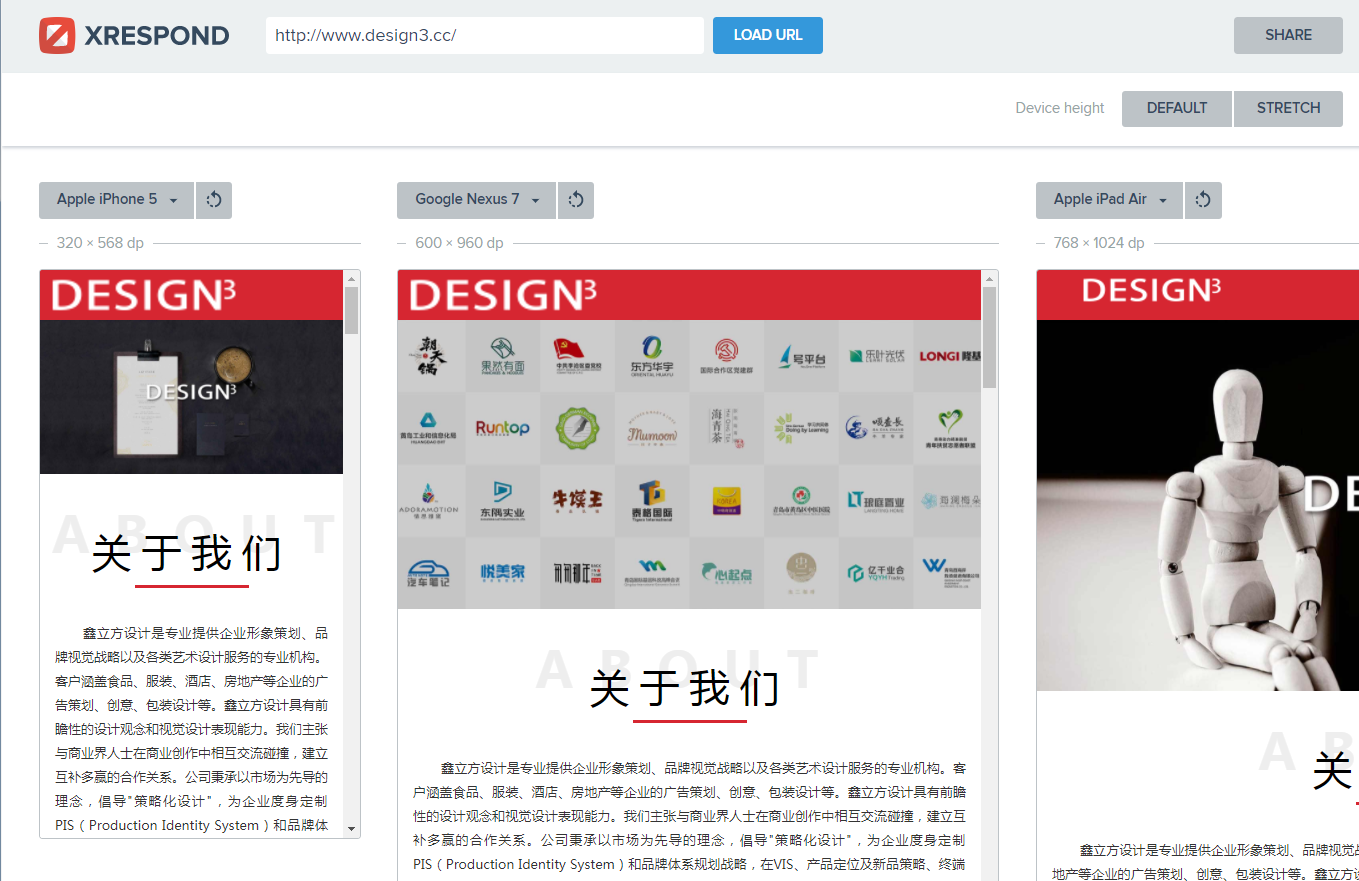Screen dimensions: 1359x881
Task: Click the 乐叶光伏 logo
Action: point(876,356)
